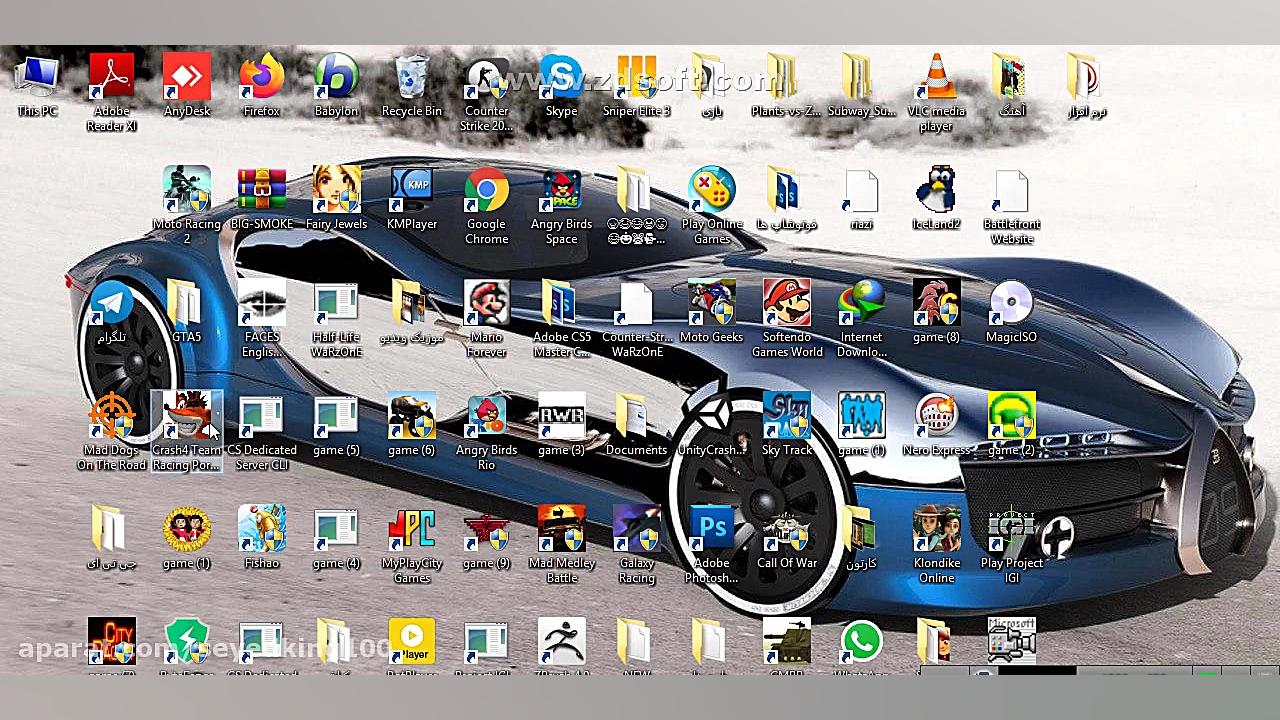The width and height of the screenshot is (1280, 720).
Task: Click the Nero Express icon
Action: coord(936,426)
